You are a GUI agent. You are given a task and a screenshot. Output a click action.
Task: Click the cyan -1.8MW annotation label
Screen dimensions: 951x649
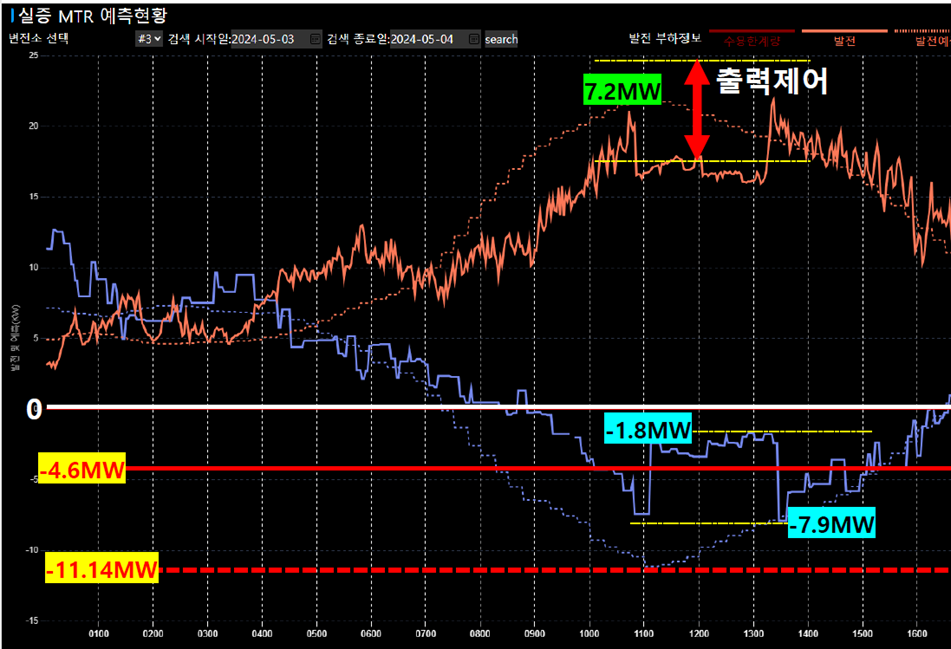pos(649,431)
